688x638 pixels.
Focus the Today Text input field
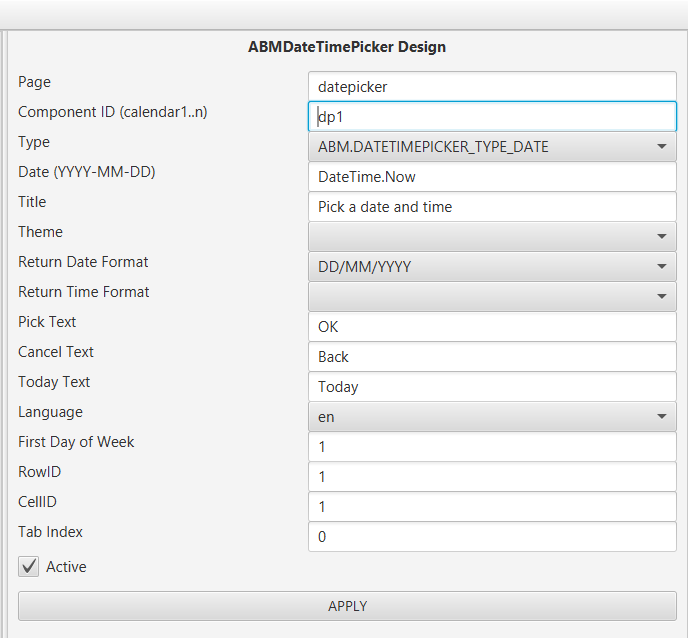tap(491, 387)
